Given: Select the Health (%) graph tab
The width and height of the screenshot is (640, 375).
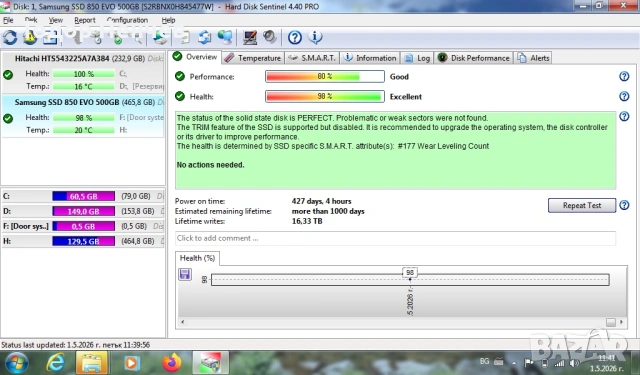Looking at the screenshot, I should (x=197, y=258).
